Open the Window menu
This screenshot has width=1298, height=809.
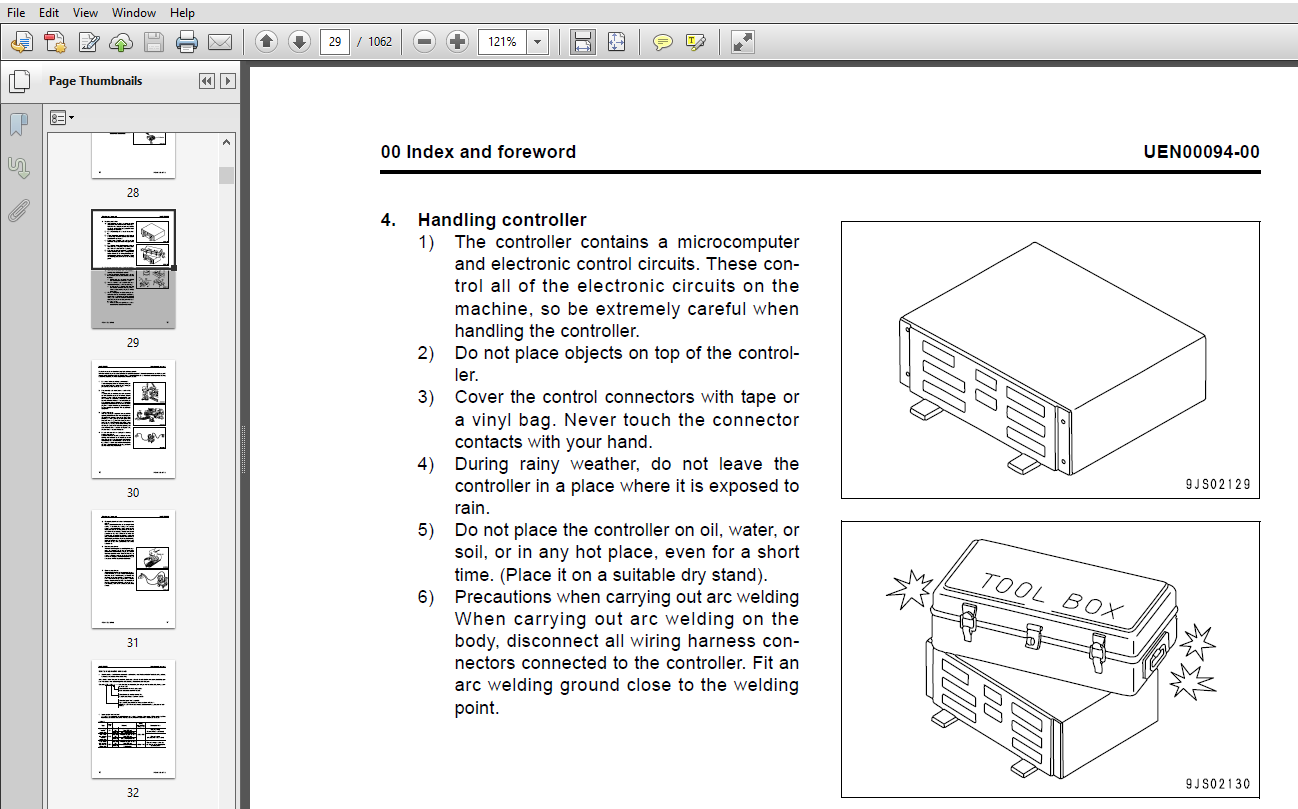click(134, 13)
